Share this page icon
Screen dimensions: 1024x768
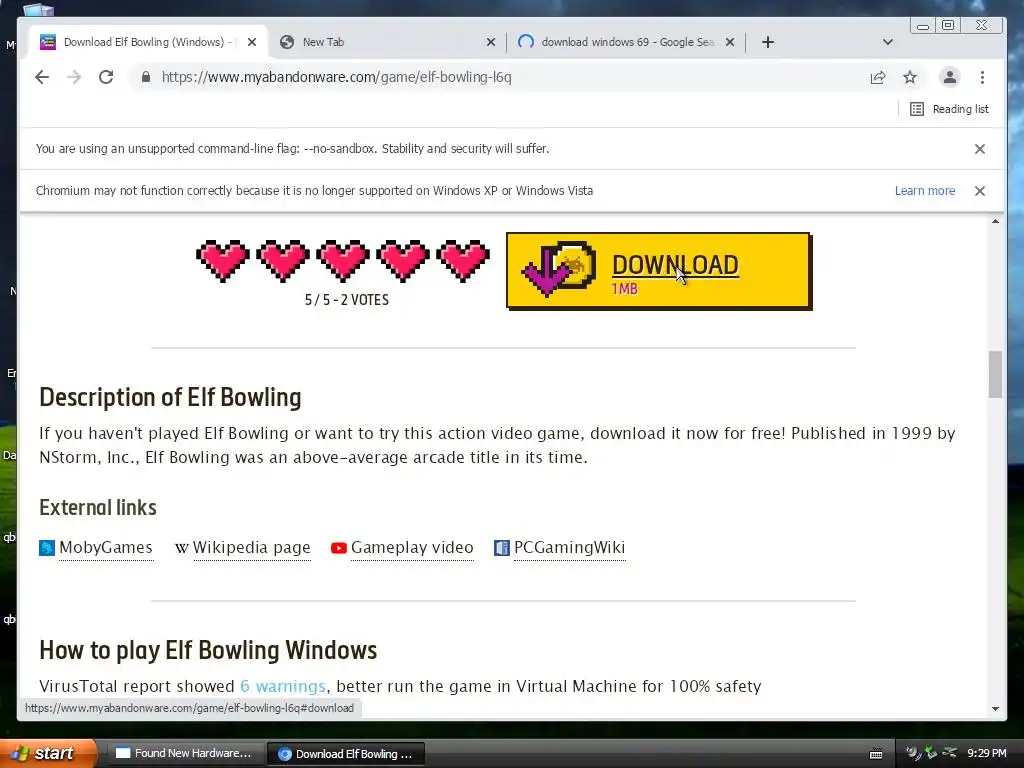pos(878,78)
